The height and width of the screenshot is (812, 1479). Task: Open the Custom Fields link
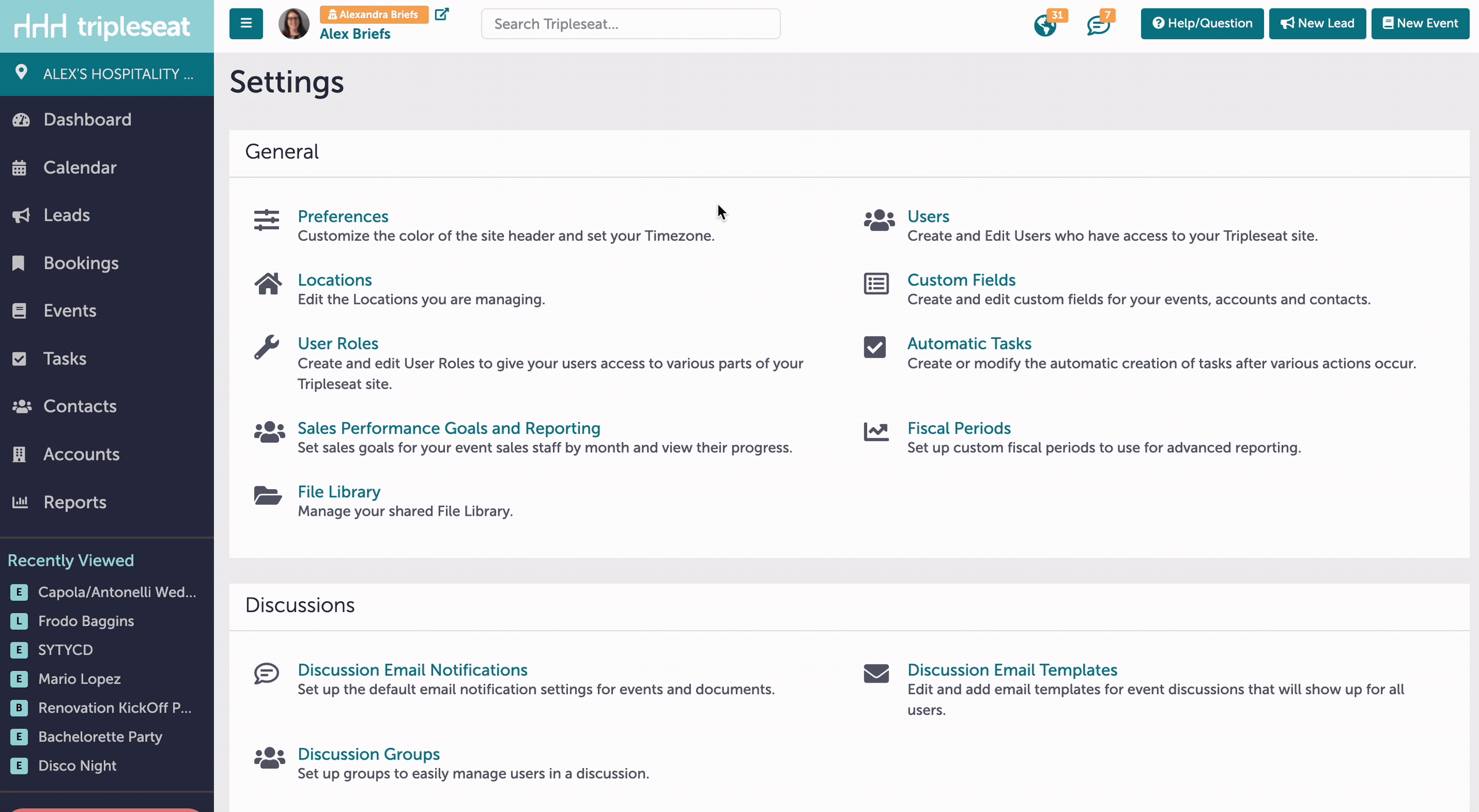coord(961,280)
